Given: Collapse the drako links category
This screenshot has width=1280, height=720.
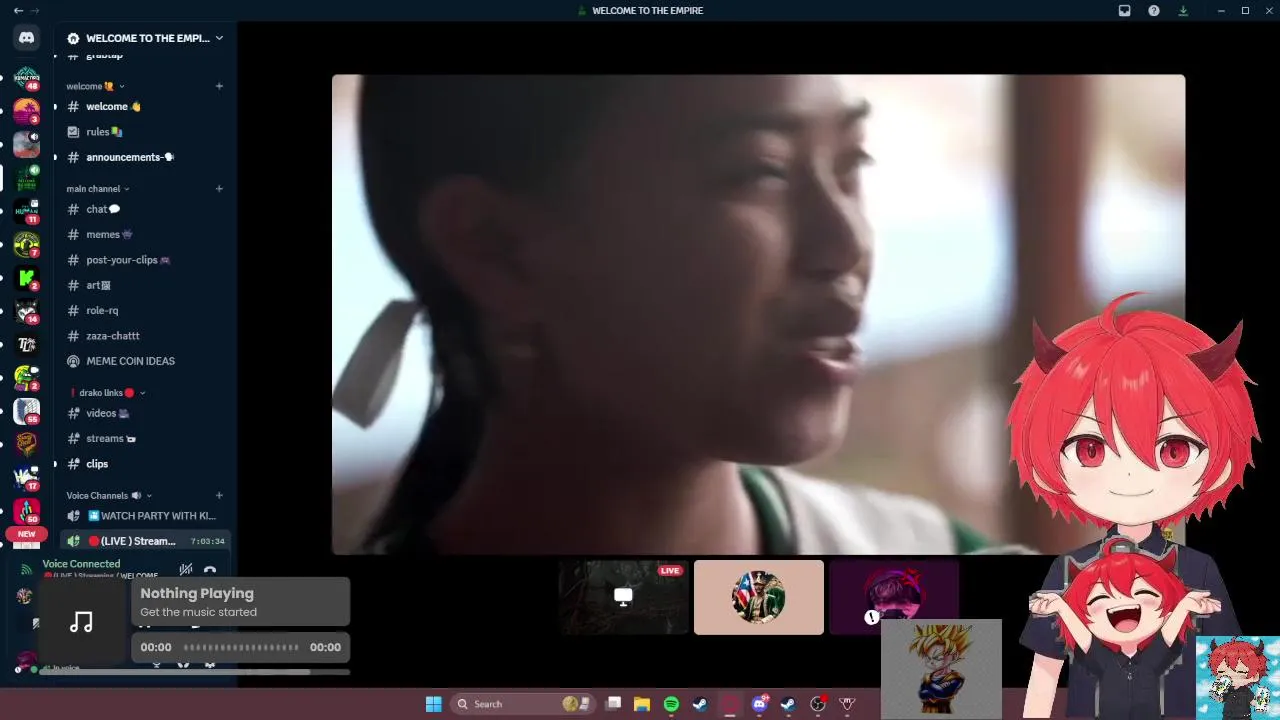Looking at the screenshot, I should 108,393.
